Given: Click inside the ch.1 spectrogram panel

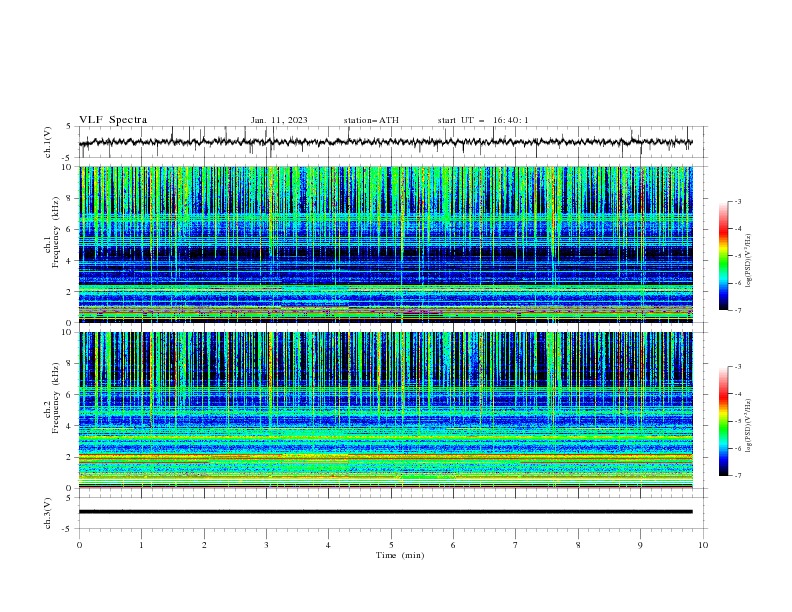Looking at the screenshot, I should click(385, 244).
